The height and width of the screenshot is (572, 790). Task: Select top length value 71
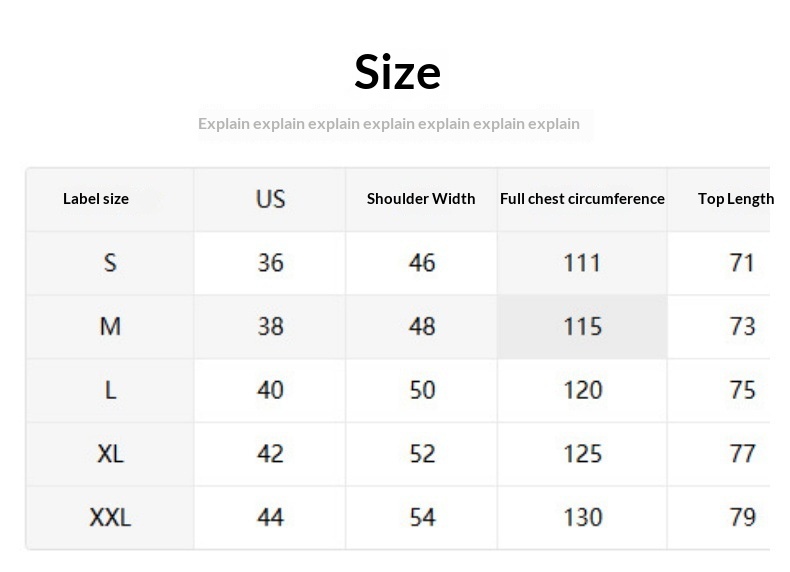tap(742, 263)
